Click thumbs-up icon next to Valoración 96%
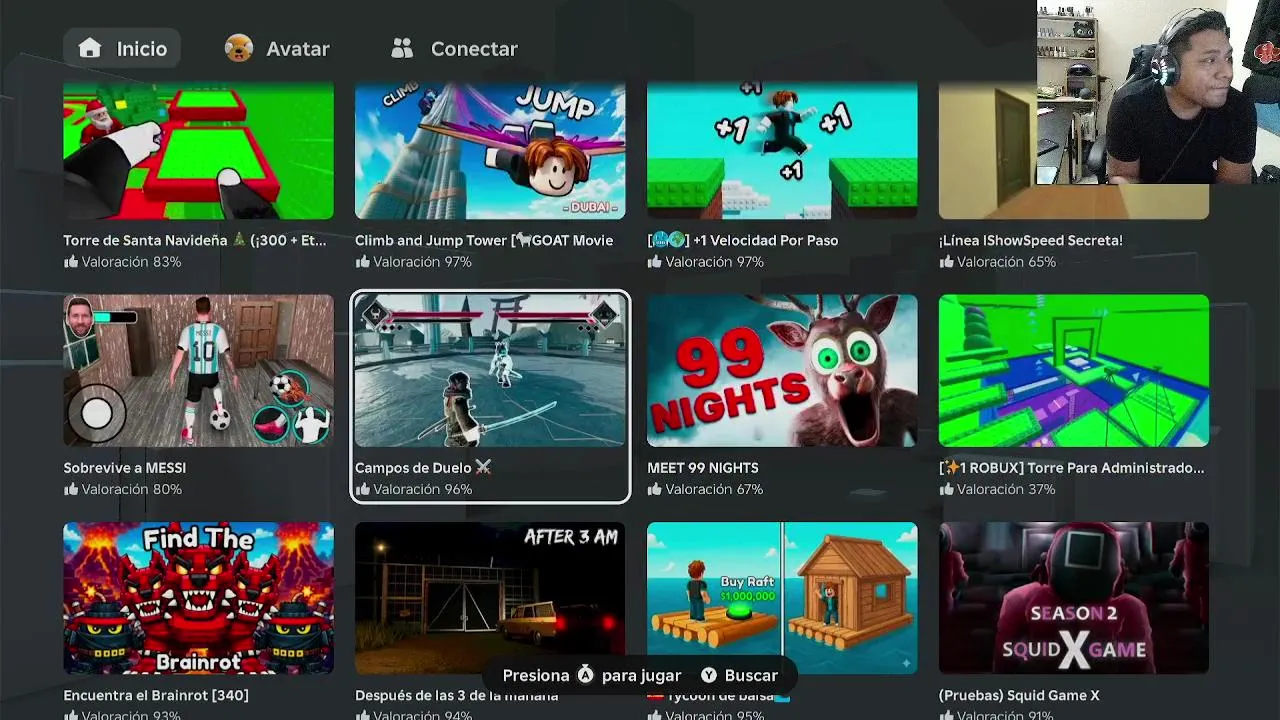Image resolution: width=1280 pixels, height=720 pixels. pos(362,489)
